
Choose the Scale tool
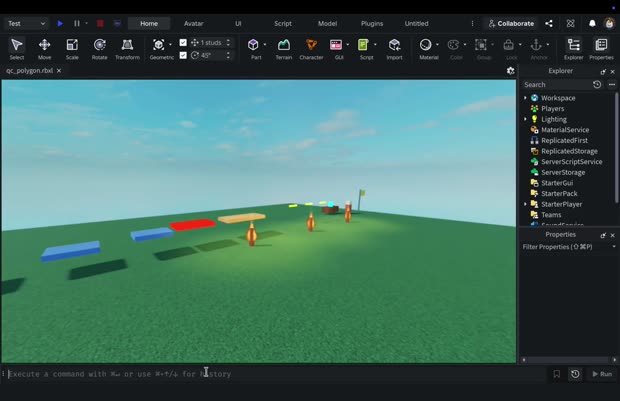72,49
